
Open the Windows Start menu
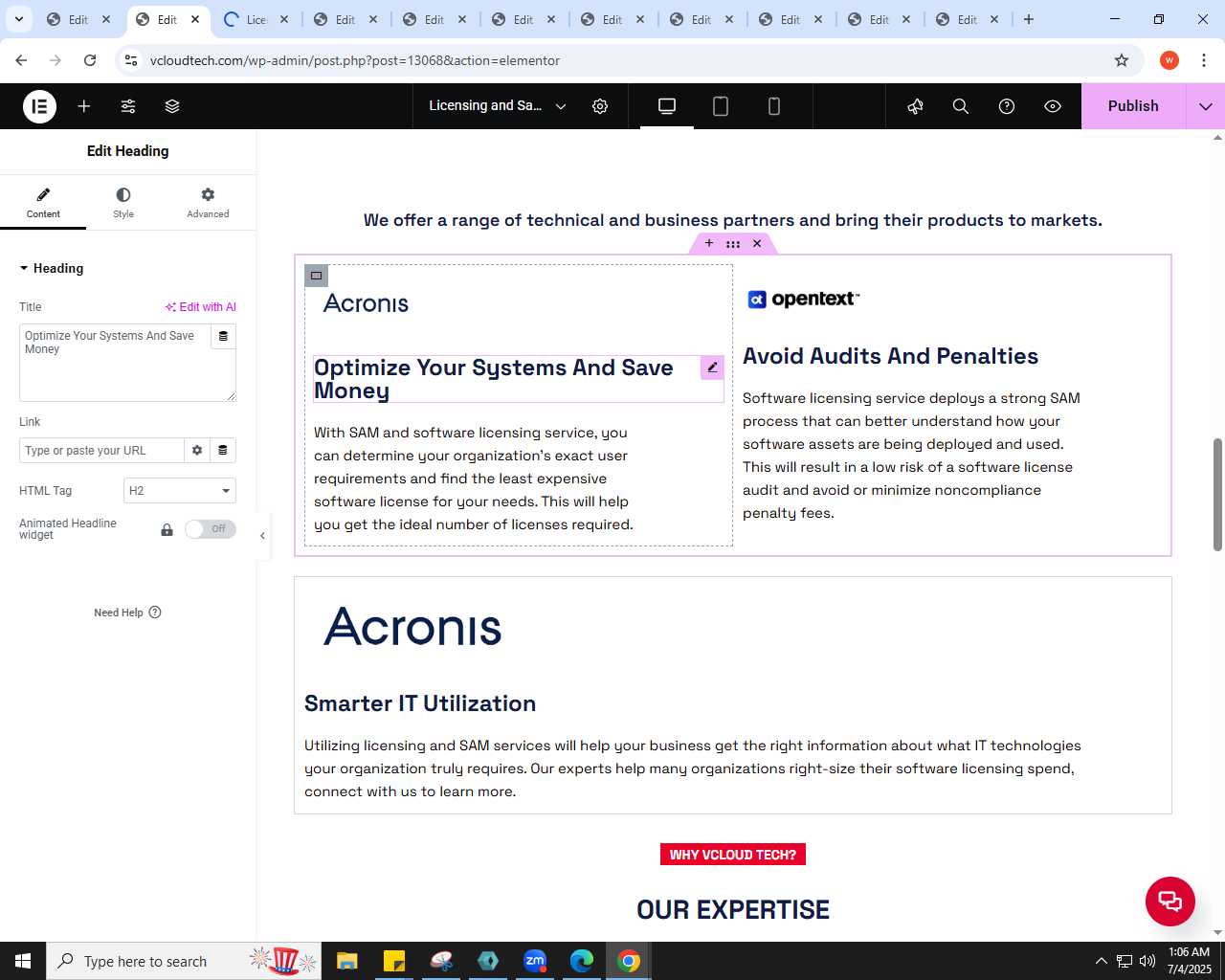(23, 961)
